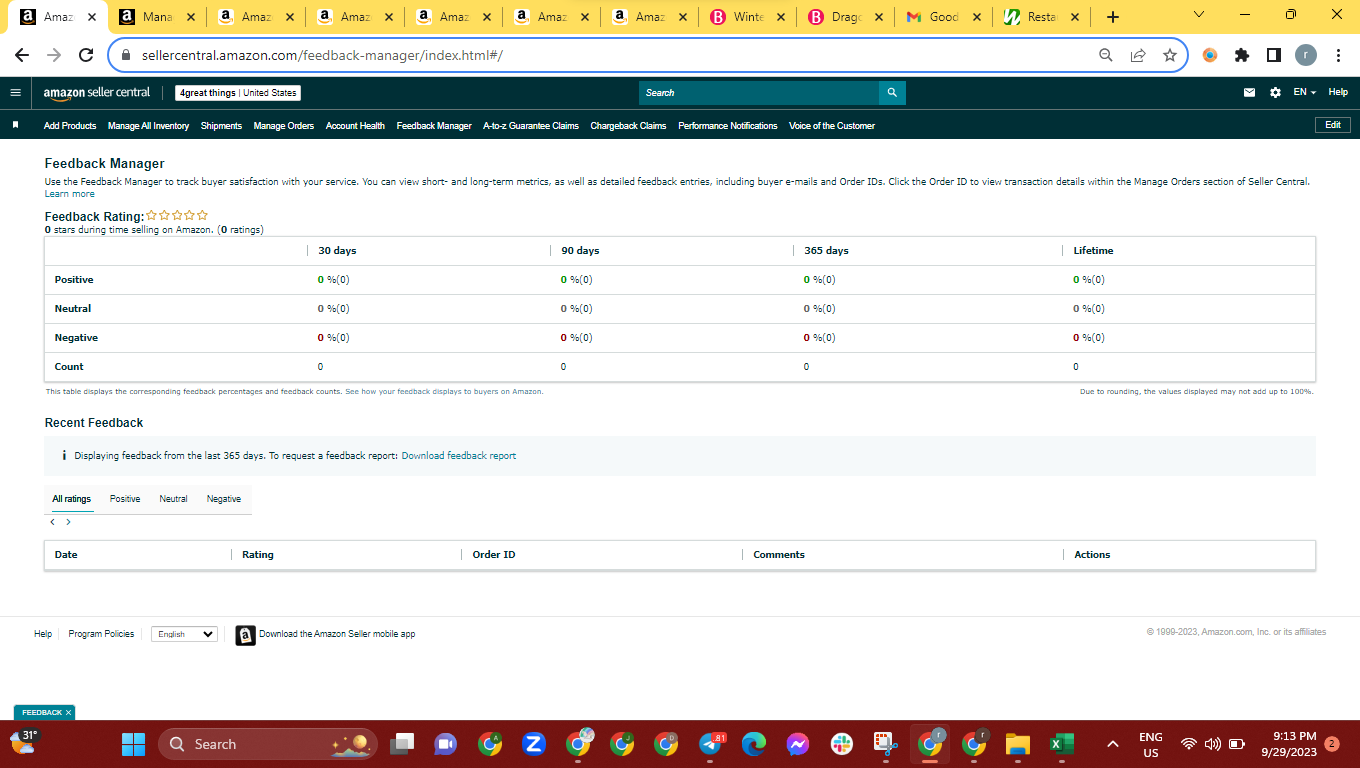Open Messenger from the taskbar
This screenshot has width=1360, height=768.
(x=797, y=744)
